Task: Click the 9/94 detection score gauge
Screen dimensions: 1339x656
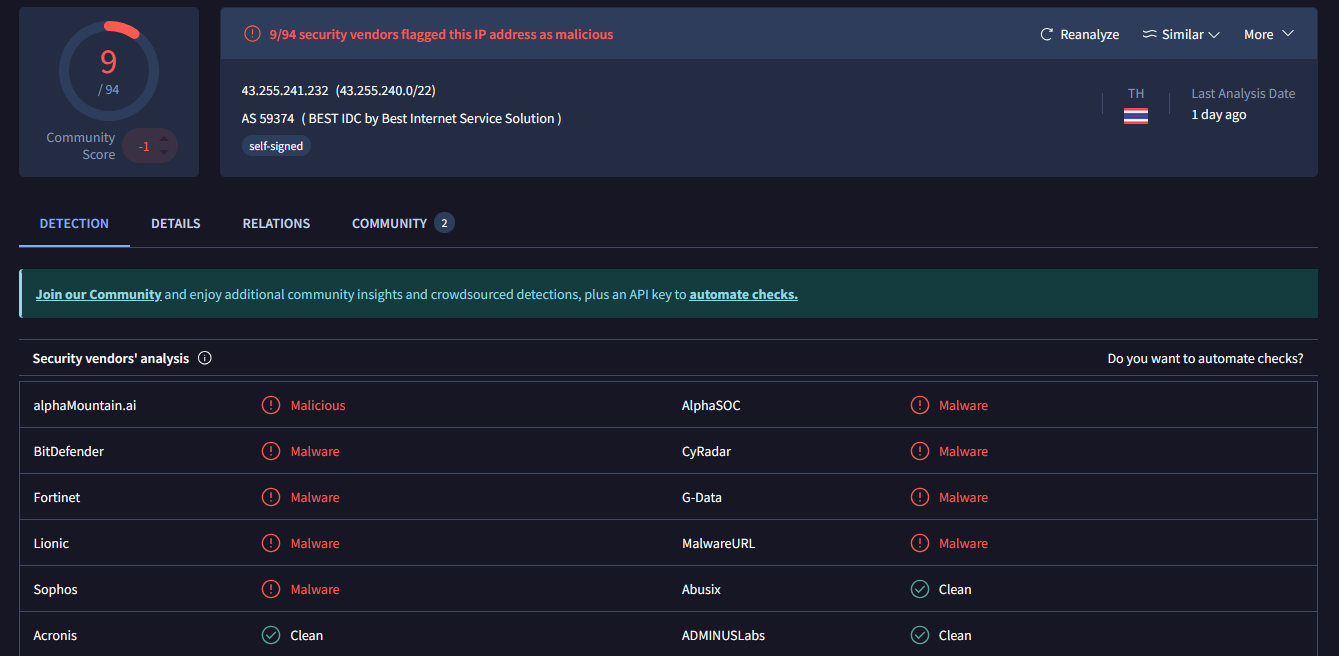Action: pyautogui.click(x=108, y=70)
